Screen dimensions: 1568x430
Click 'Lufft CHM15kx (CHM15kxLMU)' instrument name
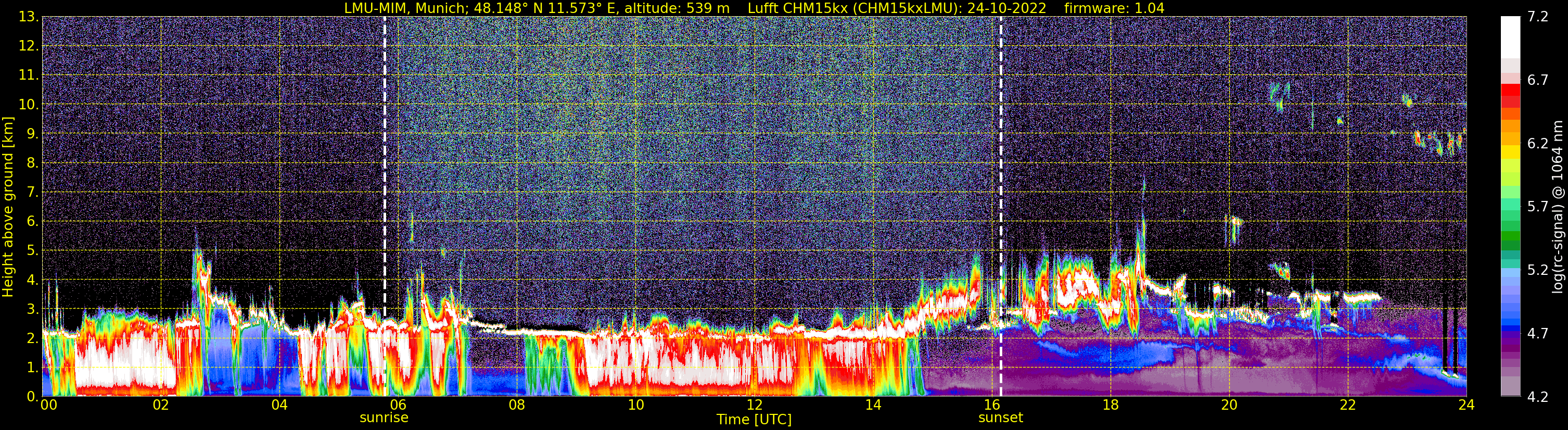[855, 8]
